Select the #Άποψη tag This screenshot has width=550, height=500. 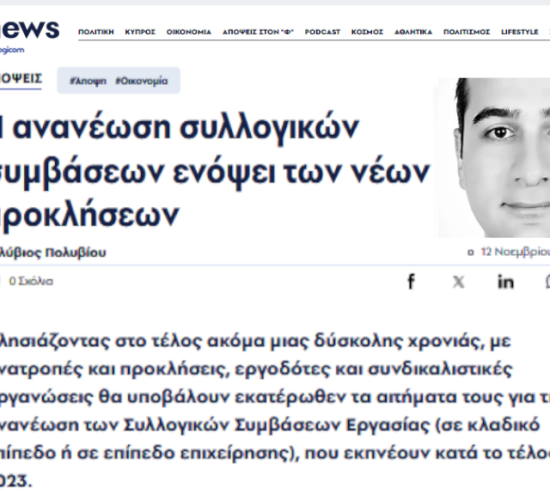(x=88, y=81)
